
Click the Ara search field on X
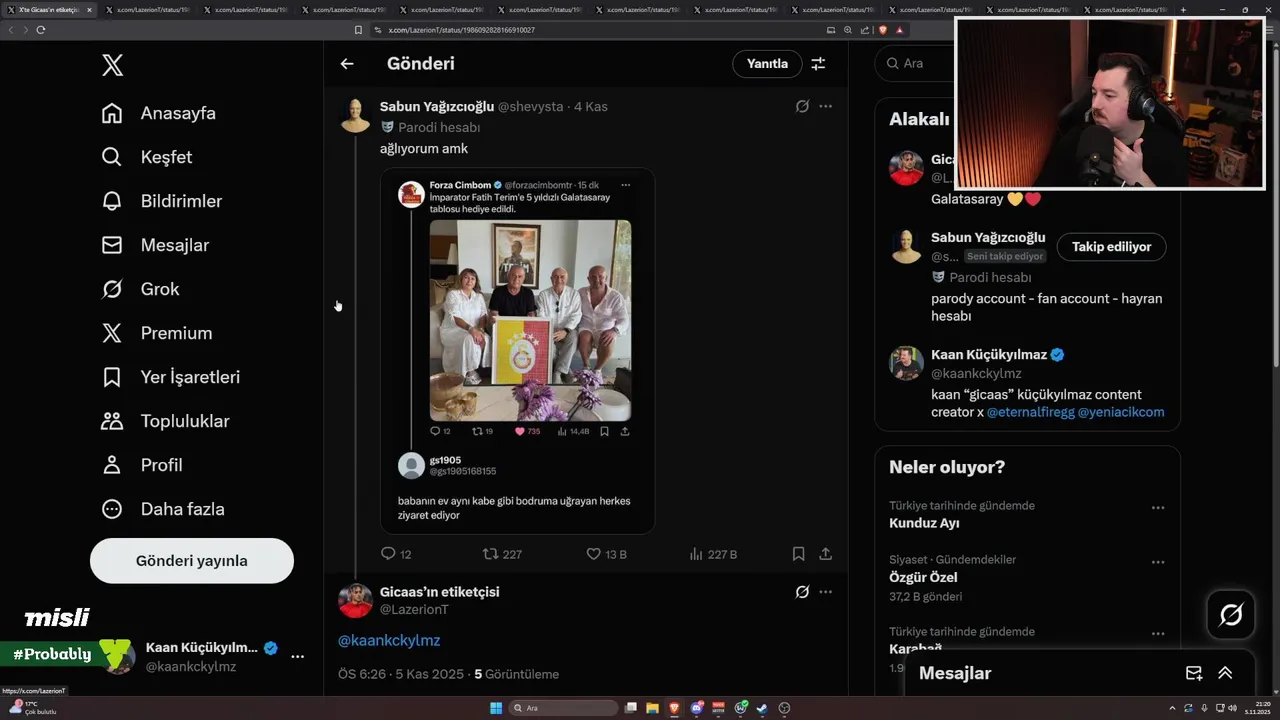pyautogui.click(x=913, y=63)
